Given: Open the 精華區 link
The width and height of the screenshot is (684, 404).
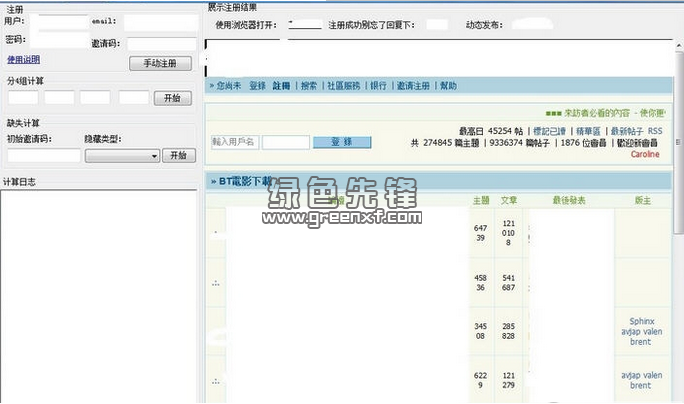Looking at the screenshot, I should [588, 131].
